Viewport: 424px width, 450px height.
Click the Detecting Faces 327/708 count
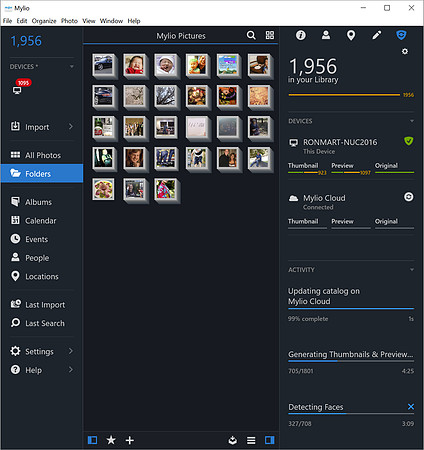pos(300,423)
